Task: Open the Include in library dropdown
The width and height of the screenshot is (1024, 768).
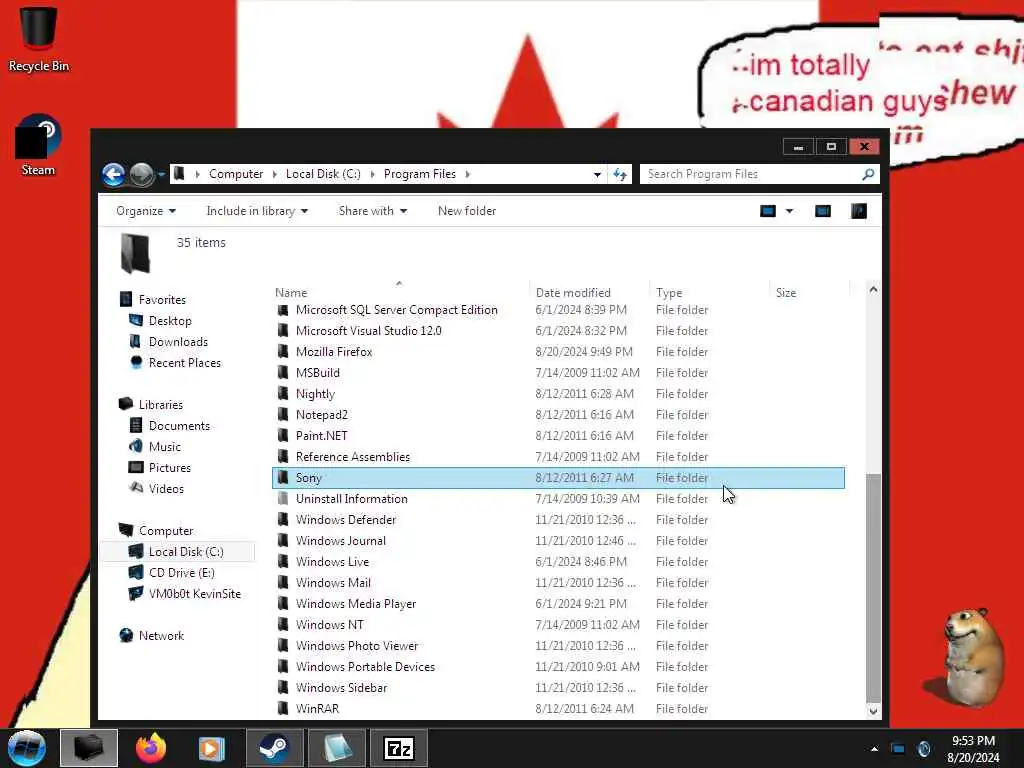Action: coord(257,211)
